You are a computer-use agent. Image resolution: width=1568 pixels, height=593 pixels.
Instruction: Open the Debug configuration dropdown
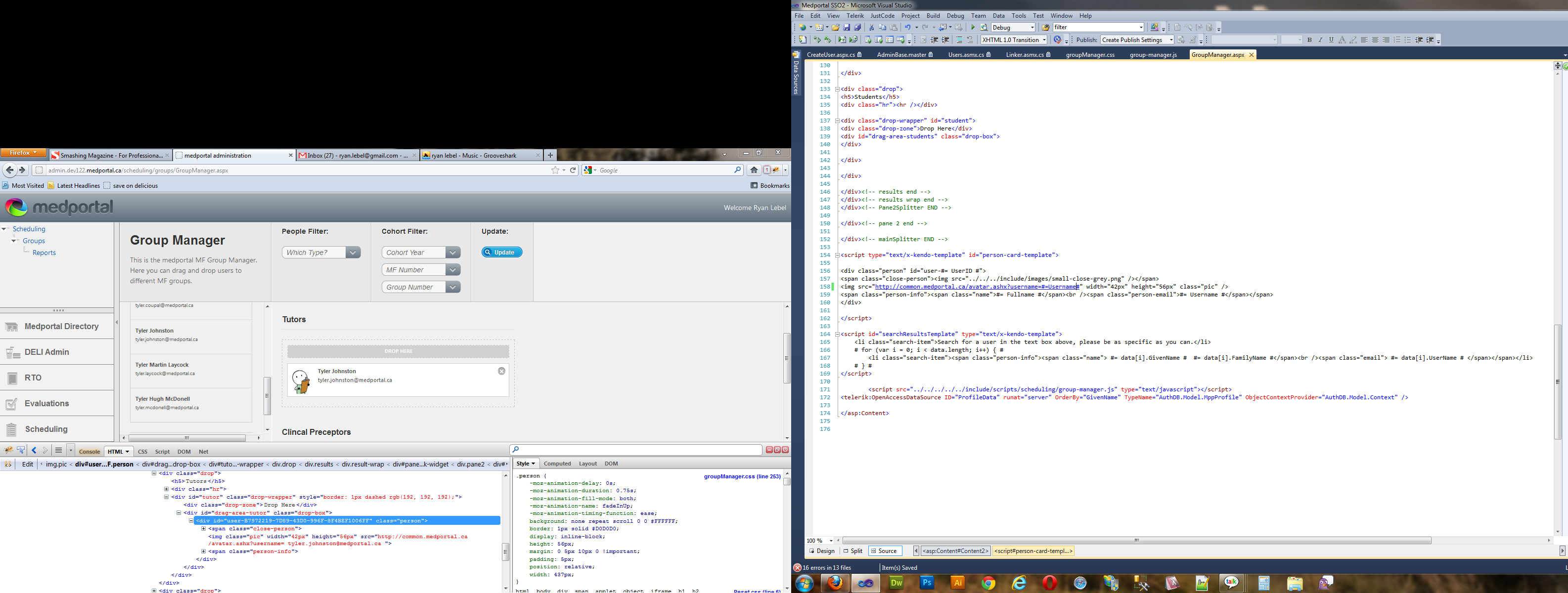point(1032,27)
